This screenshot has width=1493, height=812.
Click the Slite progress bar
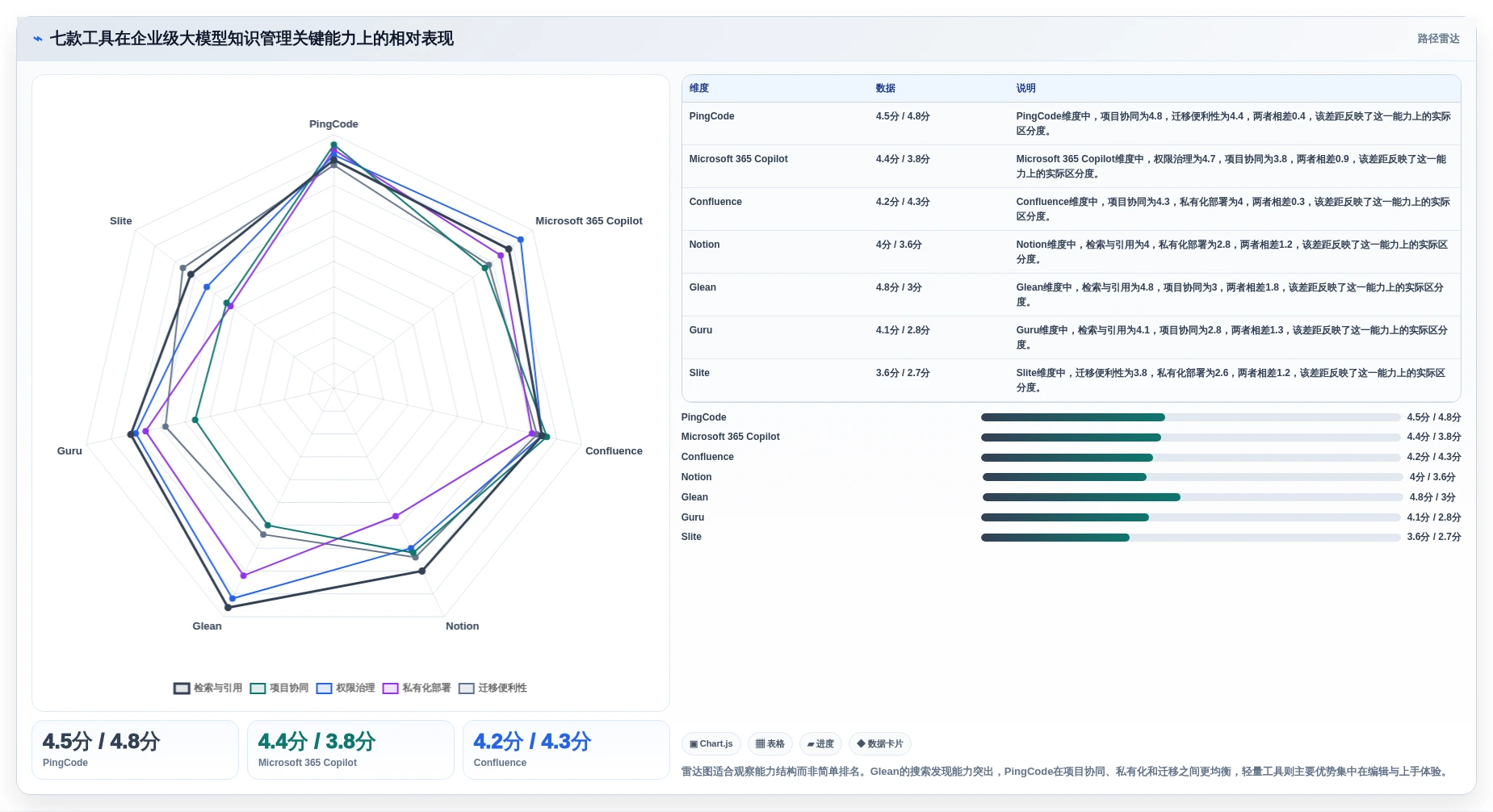click(x=1190, y=537)
